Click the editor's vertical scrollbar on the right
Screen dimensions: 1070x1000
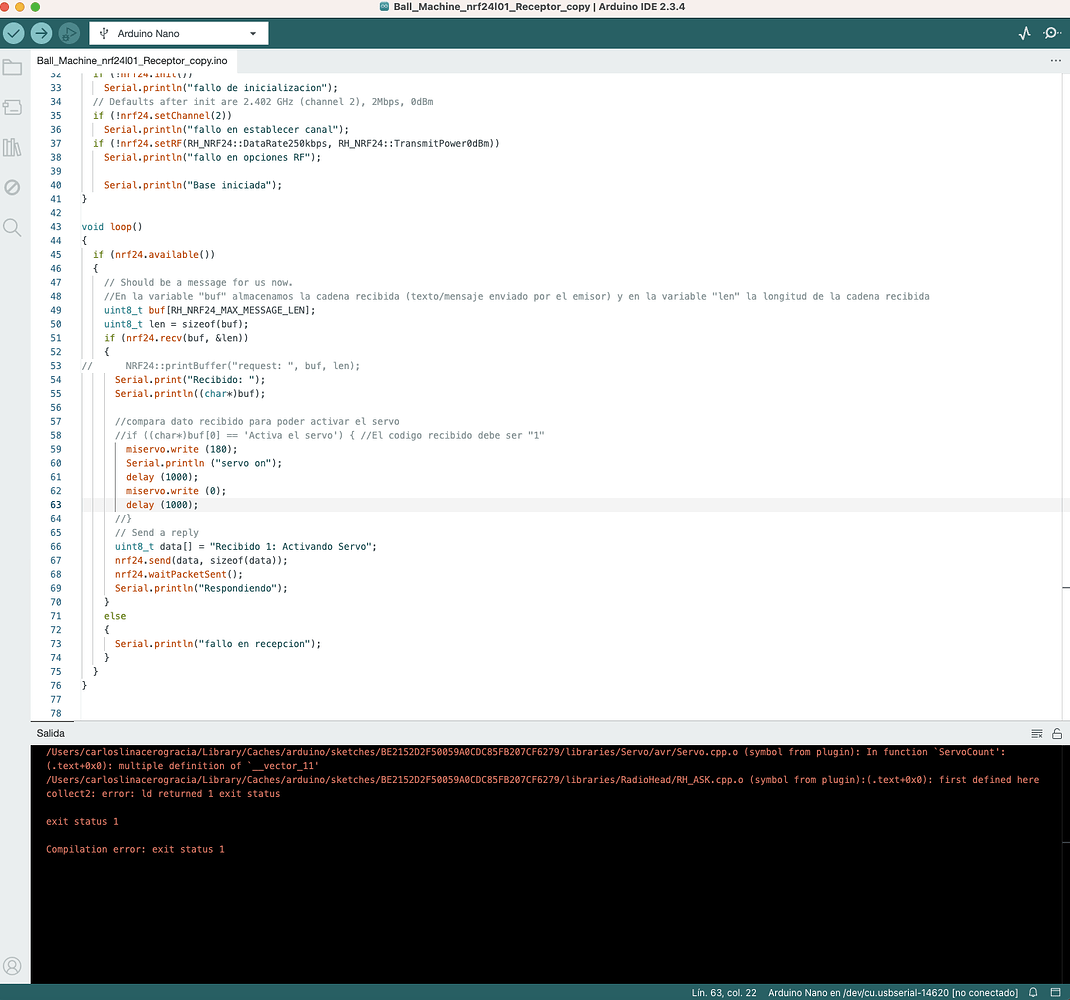pos(1064,400)
